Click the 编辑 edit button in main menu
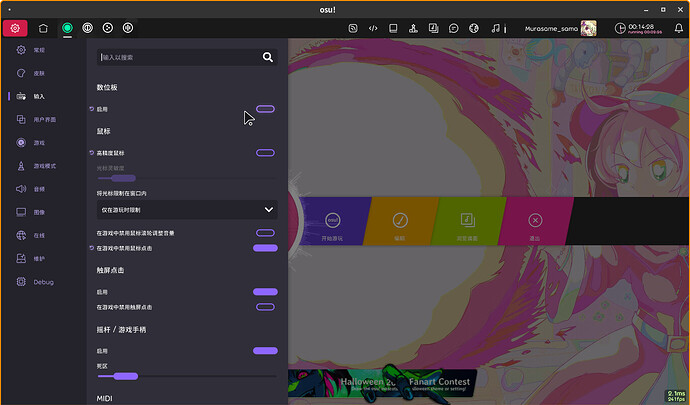Viewport: 690px width, 405px height. (400, 221)
